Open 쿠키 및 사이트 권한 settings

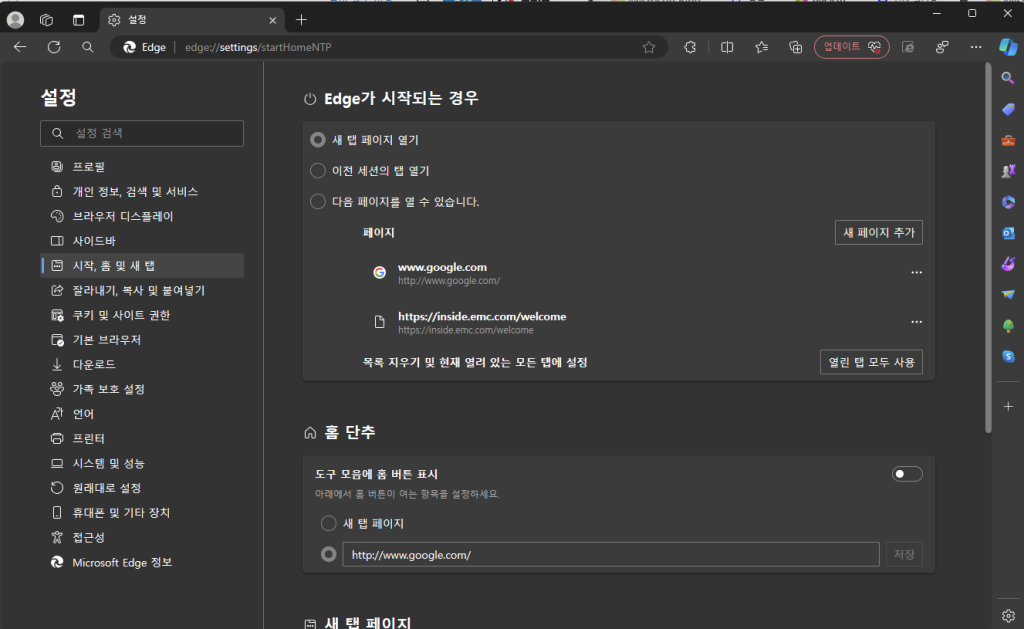(x=142, y=315)
